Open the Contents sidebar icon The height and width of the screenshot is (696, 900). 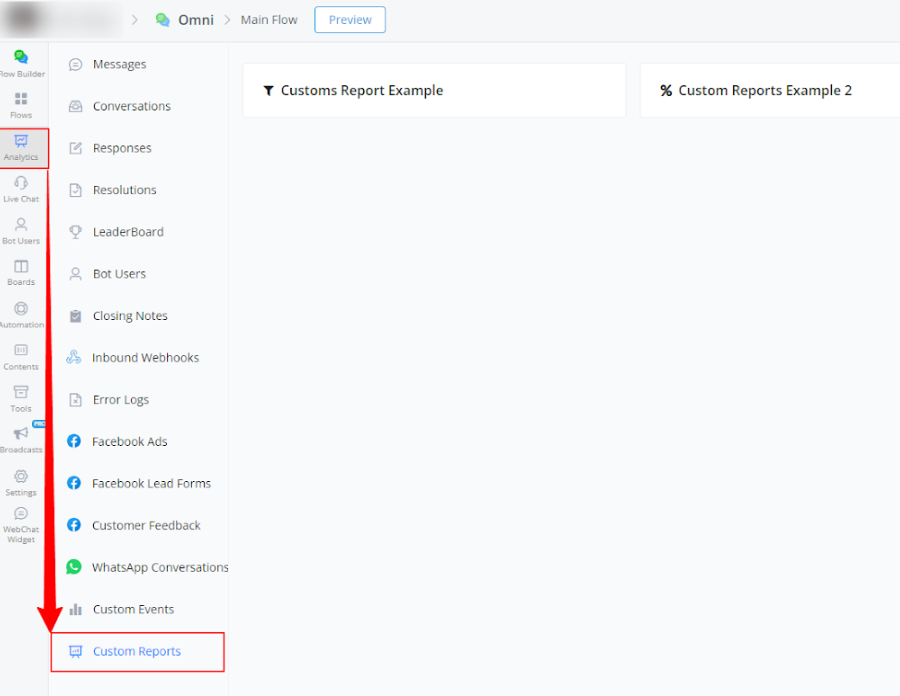pos(21,351)
